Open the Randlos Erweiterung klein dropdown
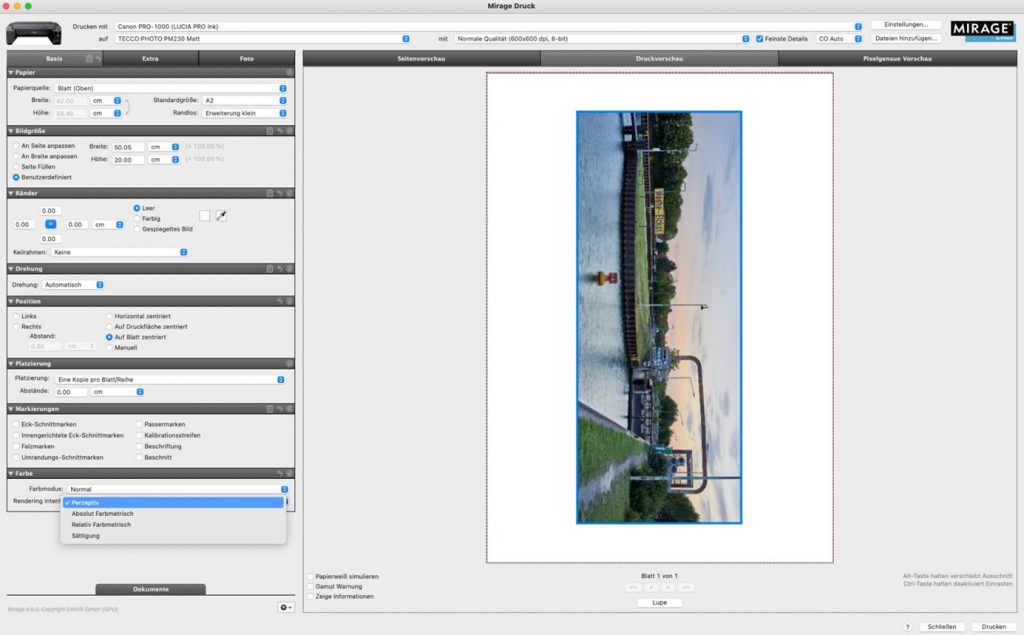 pyautogui.click(x=245, y=113)
